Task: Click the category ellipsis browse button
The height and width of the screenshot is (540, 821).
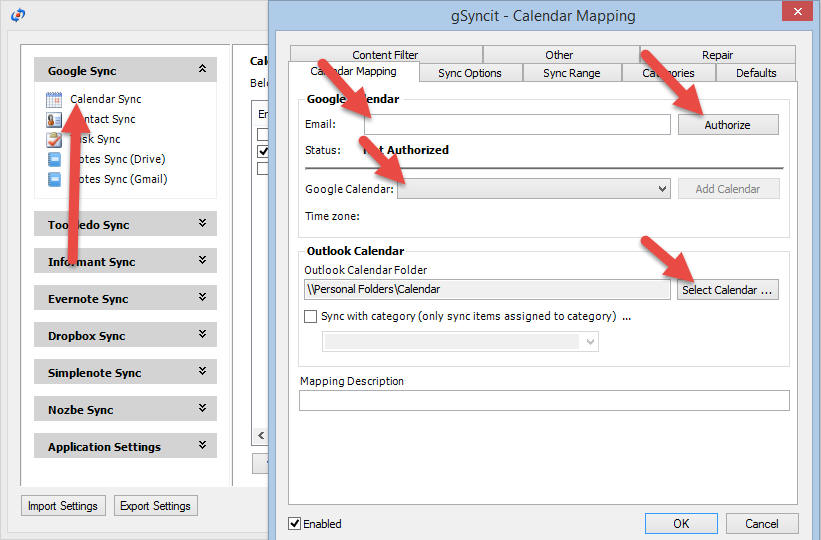Action: (627, 316)
